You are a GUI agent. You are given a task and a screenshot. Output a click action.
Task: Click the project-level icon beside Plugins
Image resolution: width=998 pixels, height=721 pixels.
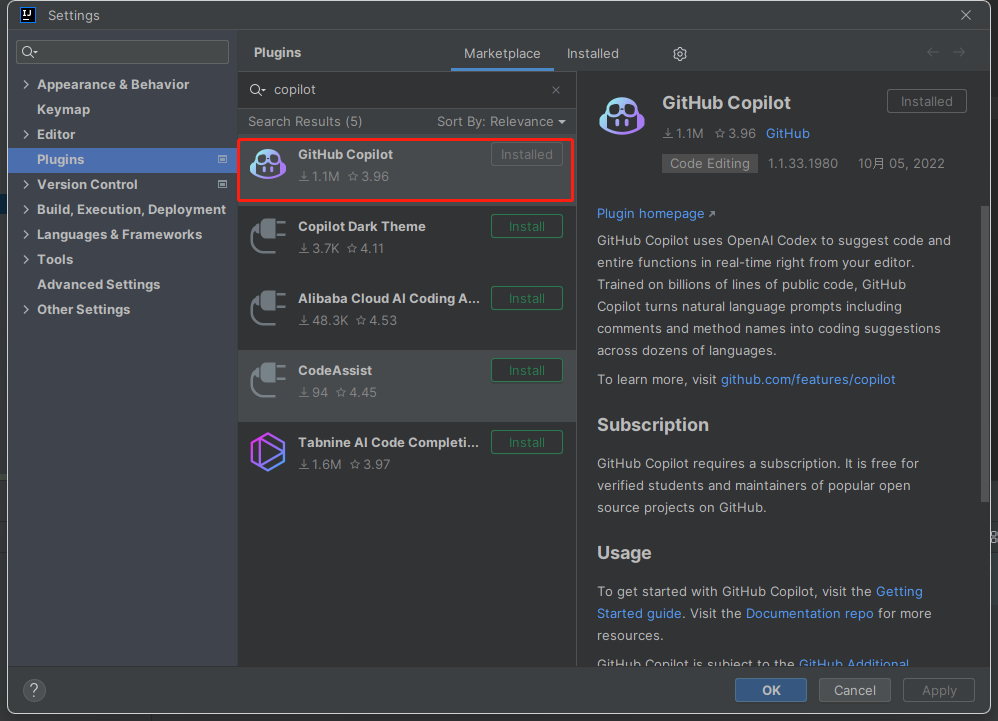coord(222,160)
